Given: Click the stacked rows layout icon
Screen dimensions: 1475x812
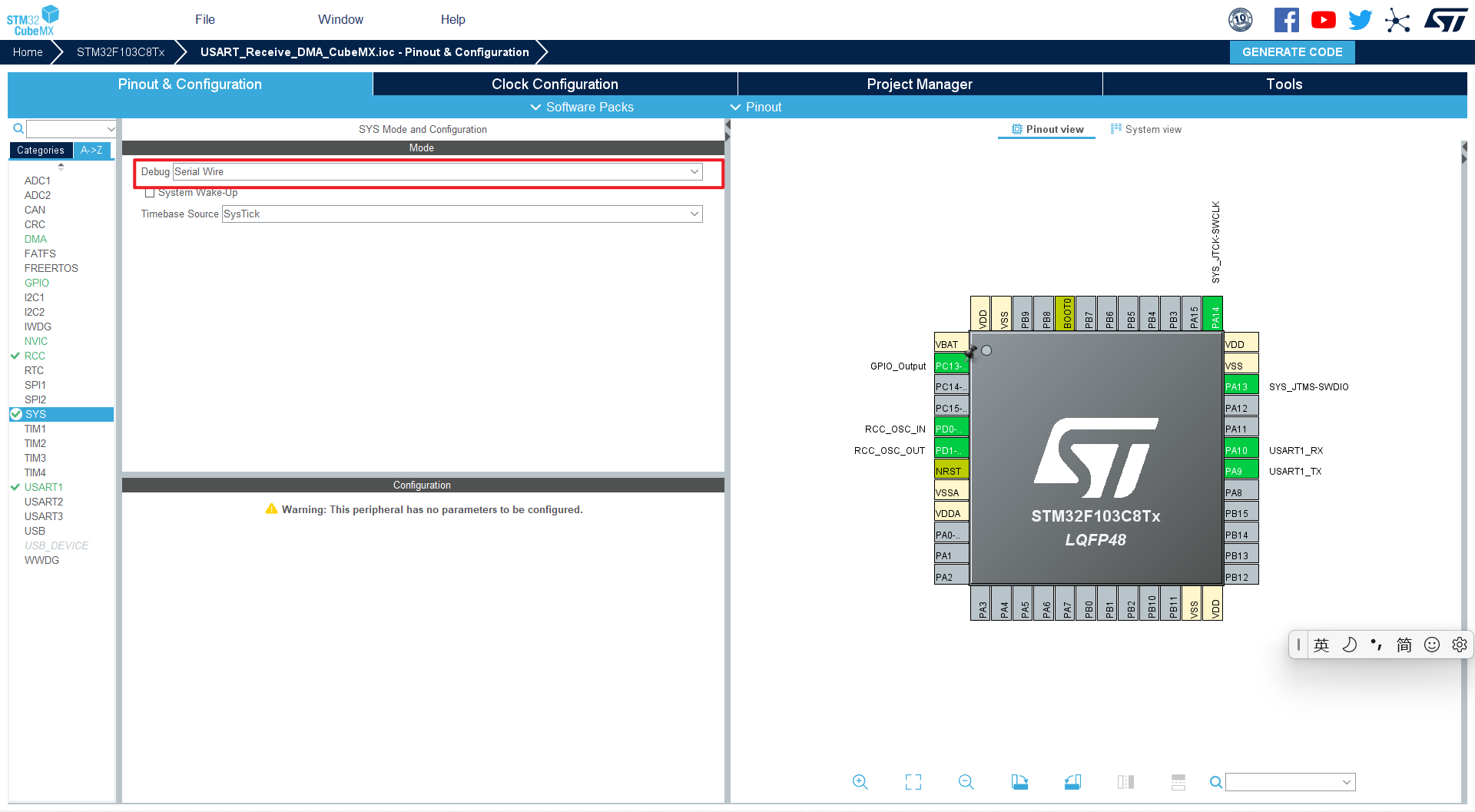Looking at the screenshot, I should [x=1178, y=782].
